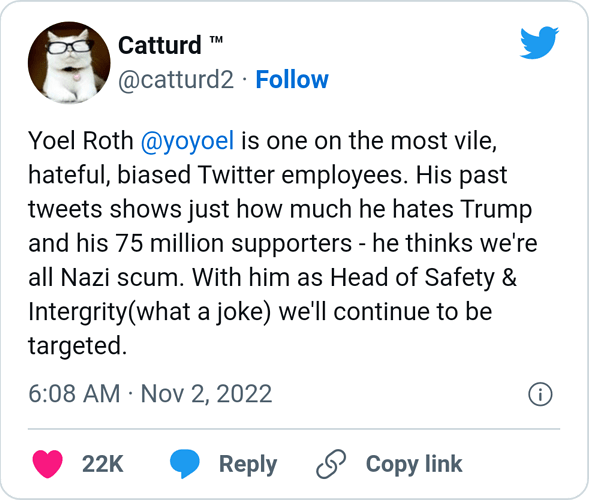
Task: Click the phrase Head of Safety in tweet
Action: tap(412, 278)
